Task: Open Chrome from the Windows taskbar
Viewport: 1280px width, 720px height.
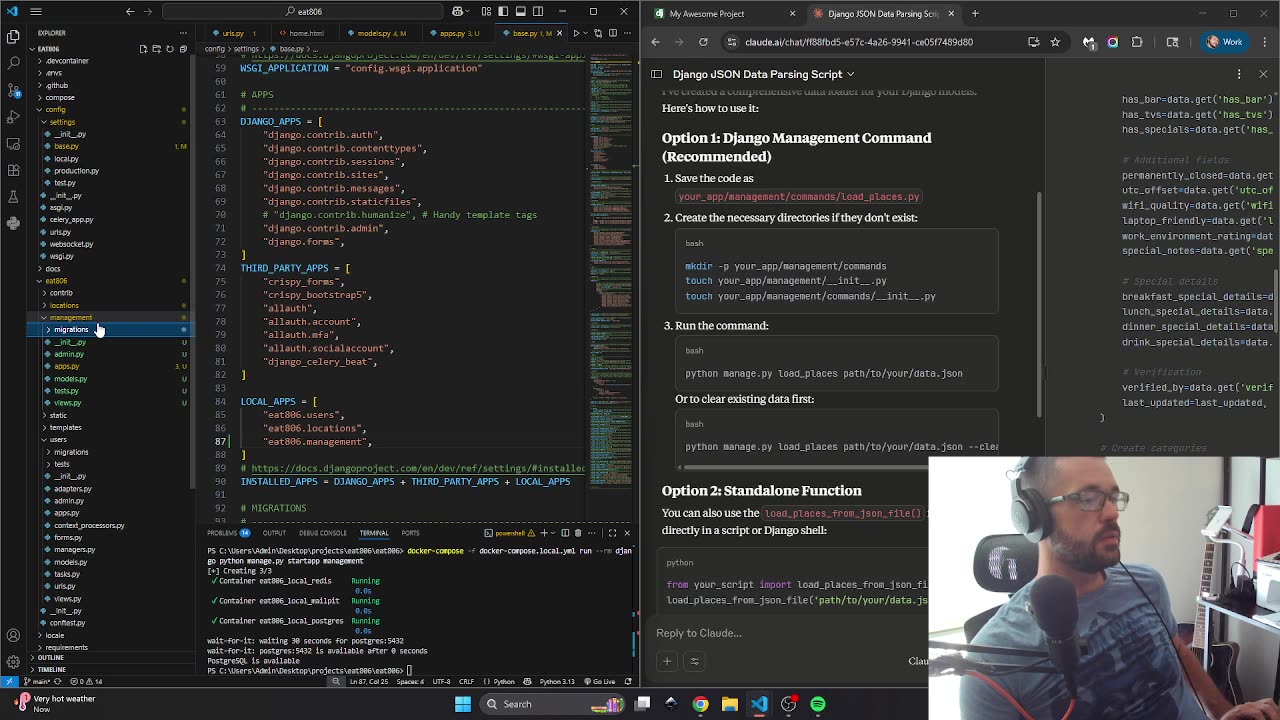Action: tap(701, 704)
